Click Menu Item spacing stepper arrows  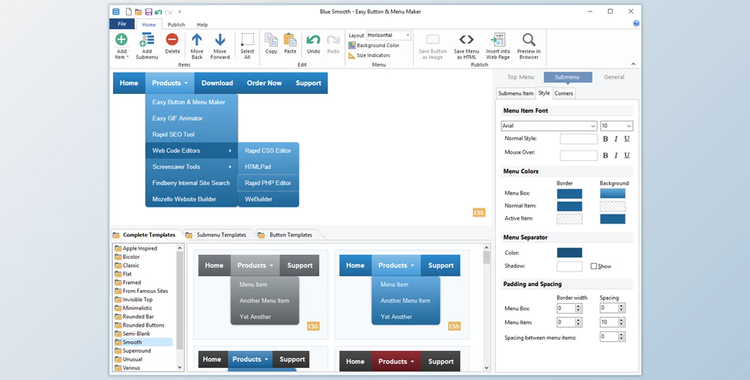click(621, 323)
